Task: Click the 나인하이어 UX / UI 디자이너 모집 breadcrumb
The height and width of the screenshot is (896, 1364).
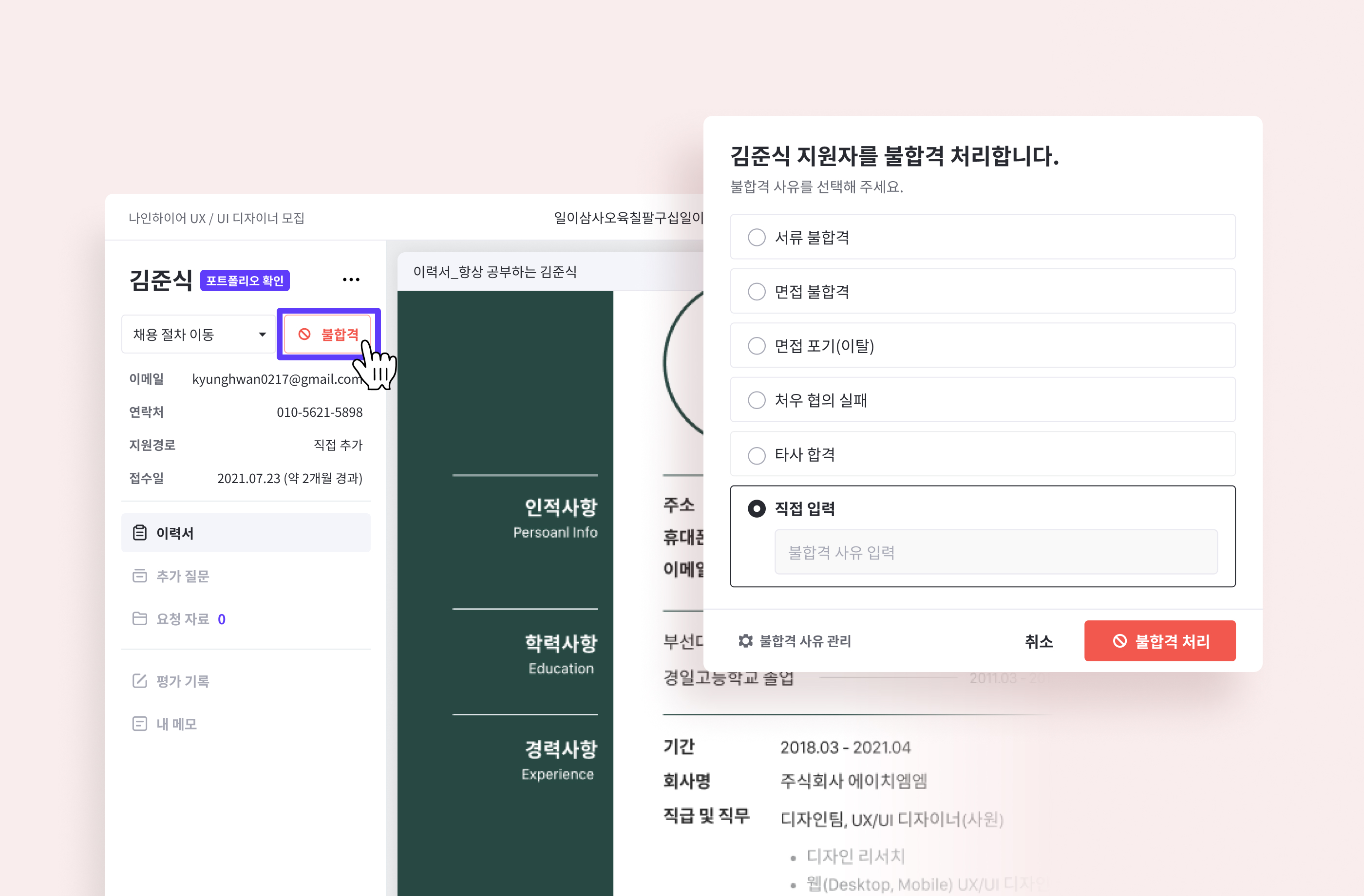Action: [x=216, y=218]
